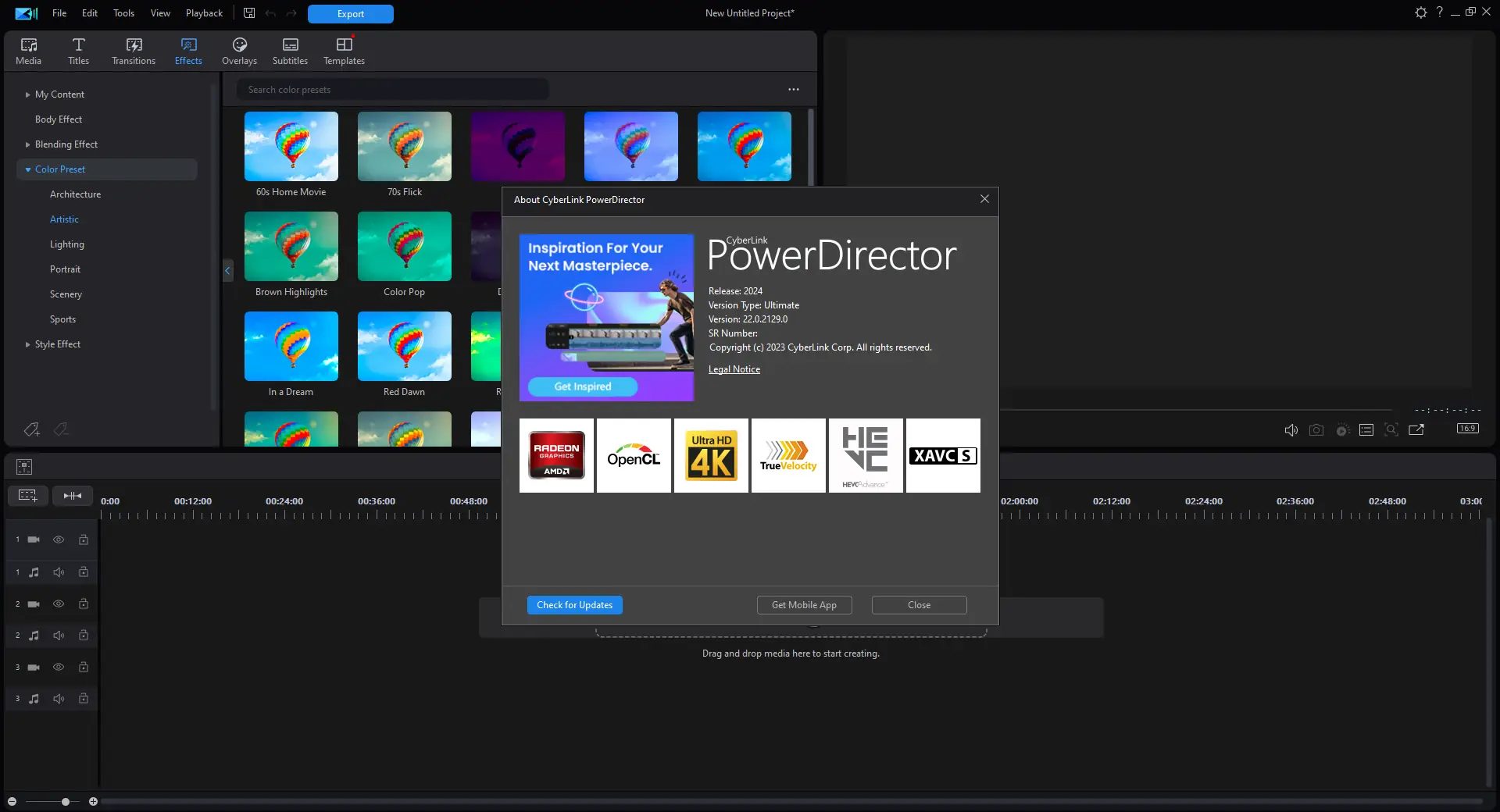The width and height of the screenshot is (1500, 812).
Task: Click the Save project icon
Action: [x=249, y=13]
